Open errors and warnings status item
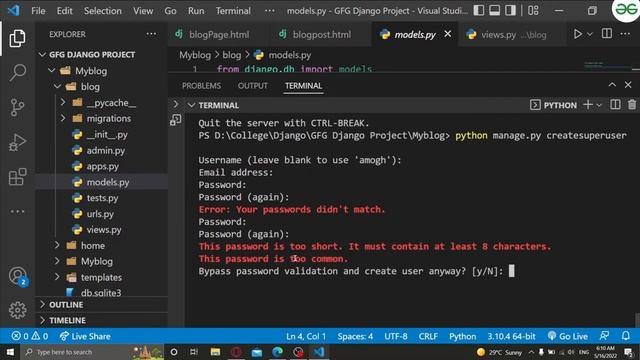The height and width of the screenshot is (360, 640). pos(30,336)
